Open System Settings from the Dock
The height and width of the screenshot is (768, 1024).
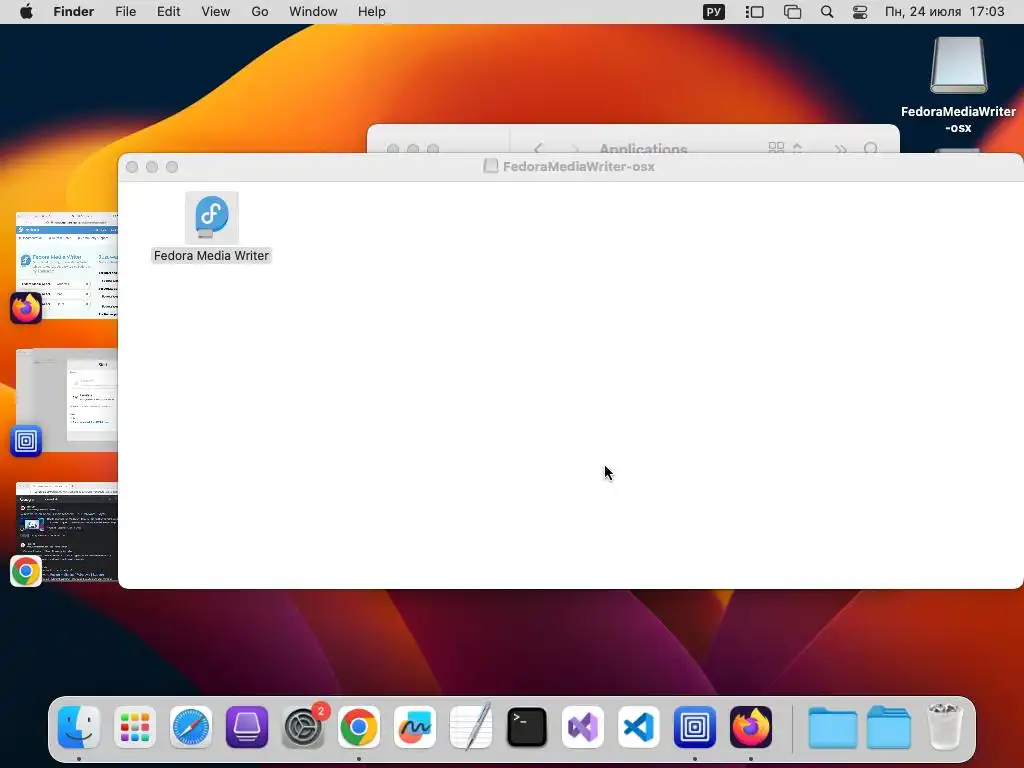pos(303,727)
